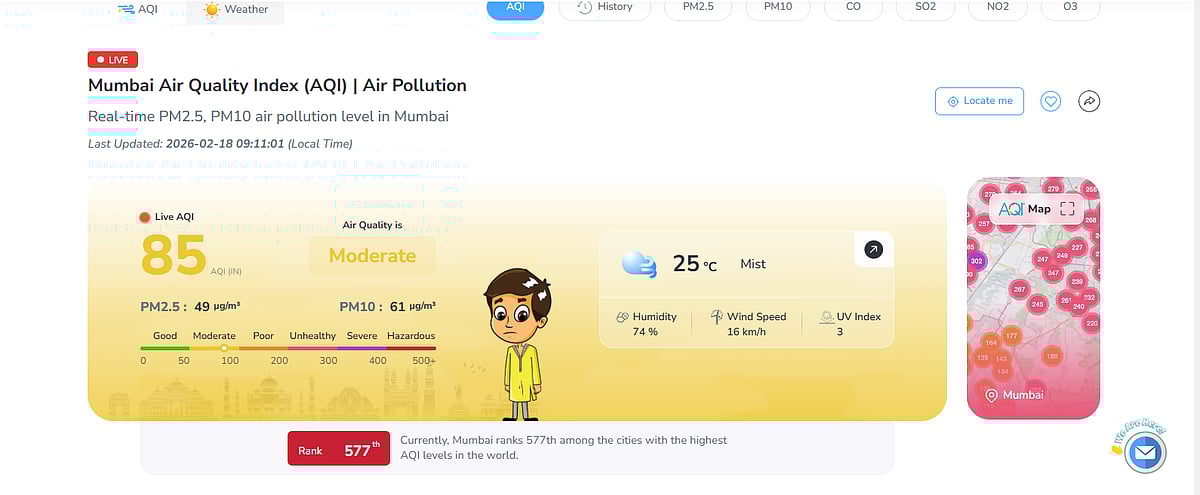Click the map marker labeled 245
Image resolution: width=1200 pixels, height=495 pixels.
tap(1038, 304)
